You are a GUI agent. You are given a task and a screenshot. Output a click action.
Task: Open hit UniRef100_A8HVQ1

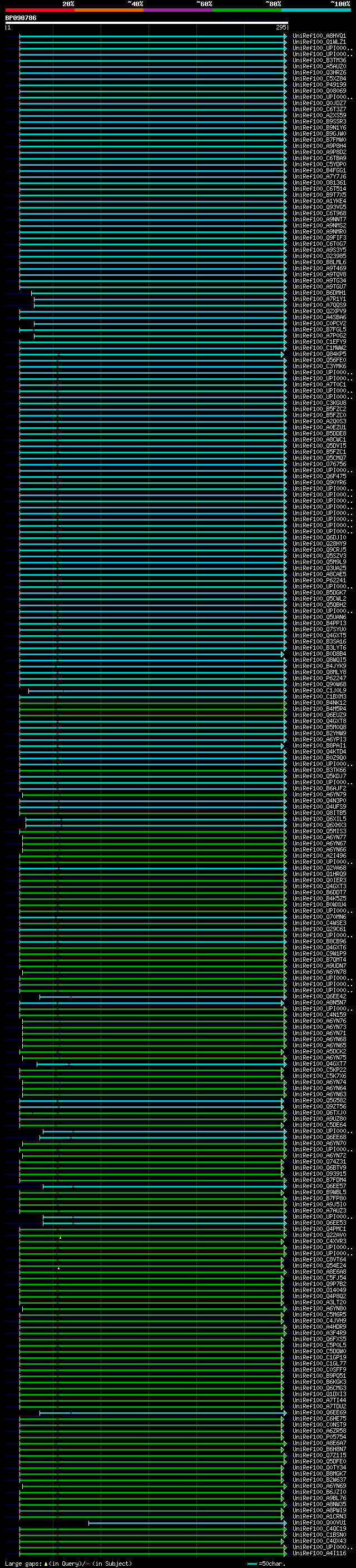tap(319, 36)
